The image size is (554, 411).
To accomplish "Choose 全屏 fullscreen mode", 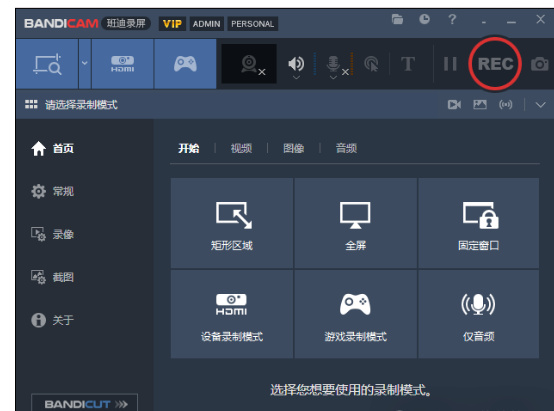I will (355, 223).
